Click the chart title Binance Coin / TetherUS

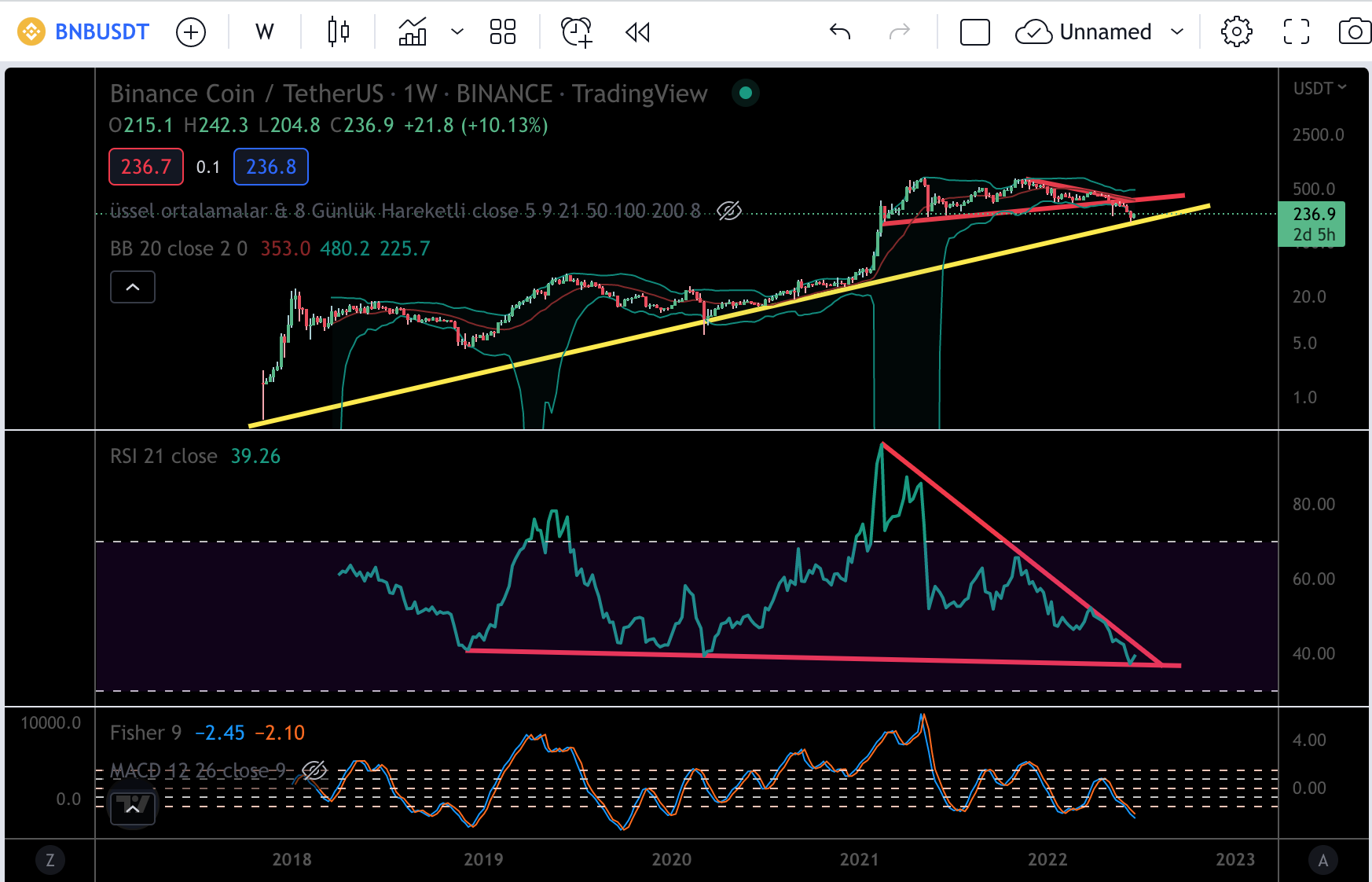coord(247,94)
